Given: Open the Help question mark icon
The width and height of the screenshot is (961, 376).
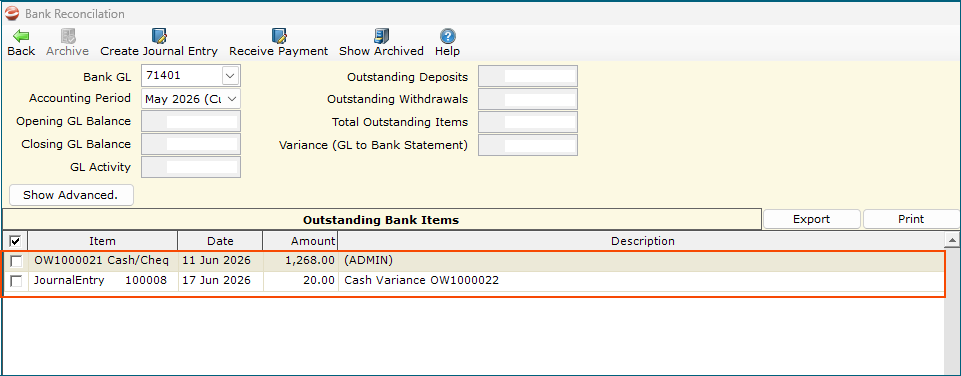Looking at the screenshot, I should [x=447, y=36].
